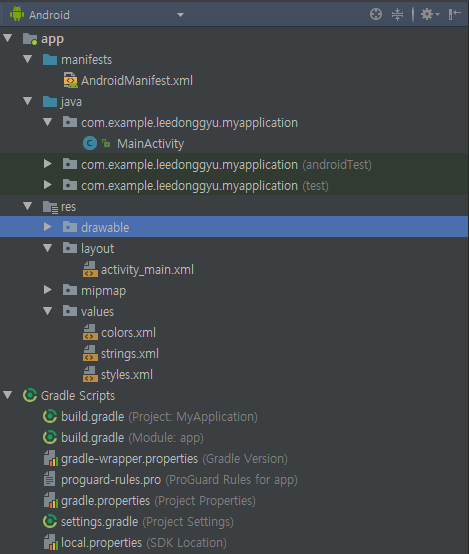This screenshot has width=469, height=554.
Task: Select the mipmap folder label
Action: point(104,291)
